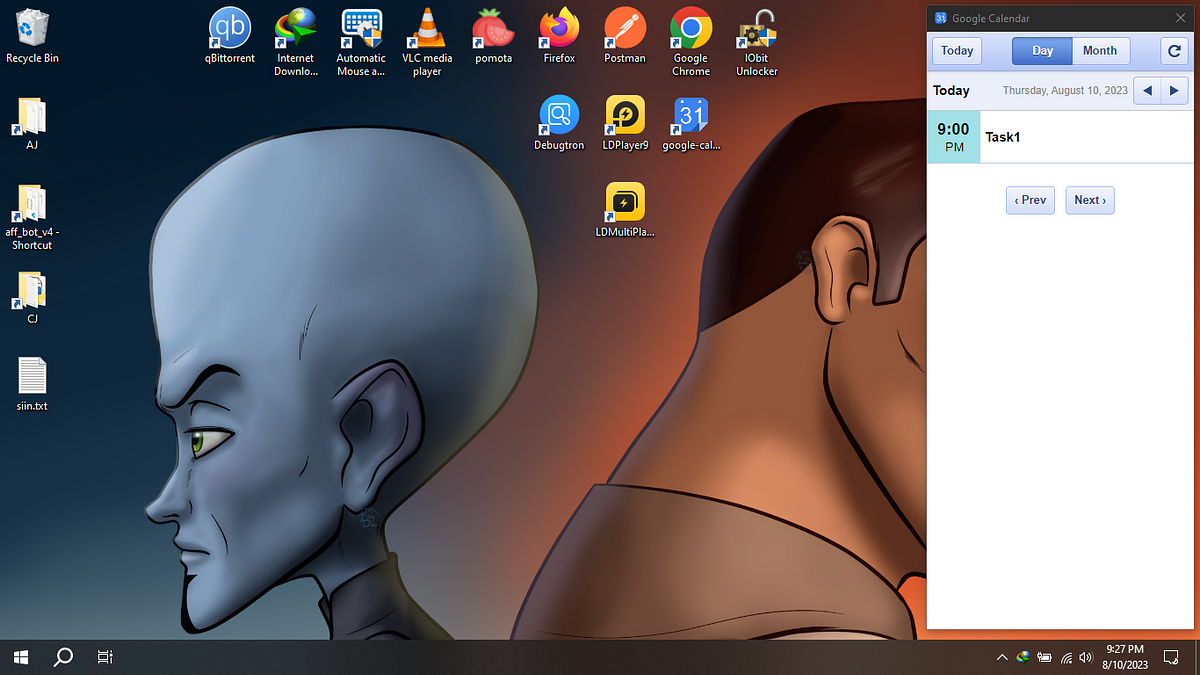Close the Google Calendar widget window
The image size is (1200, 675).
click(x=1180, y=18)
